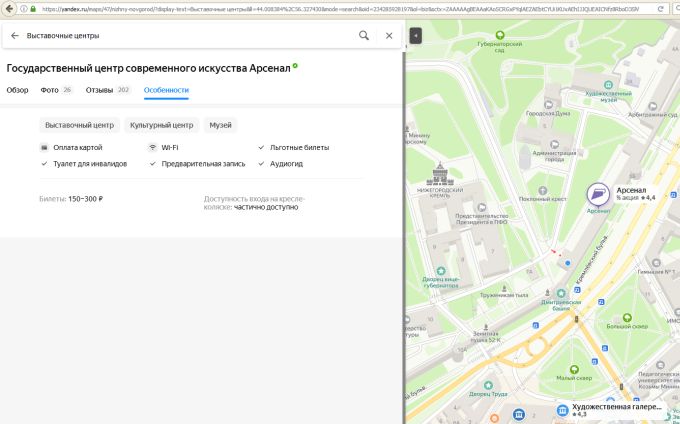The image size is (680, 424).
Task: Go back using search panel arrow
Action: tap(15, 36)
